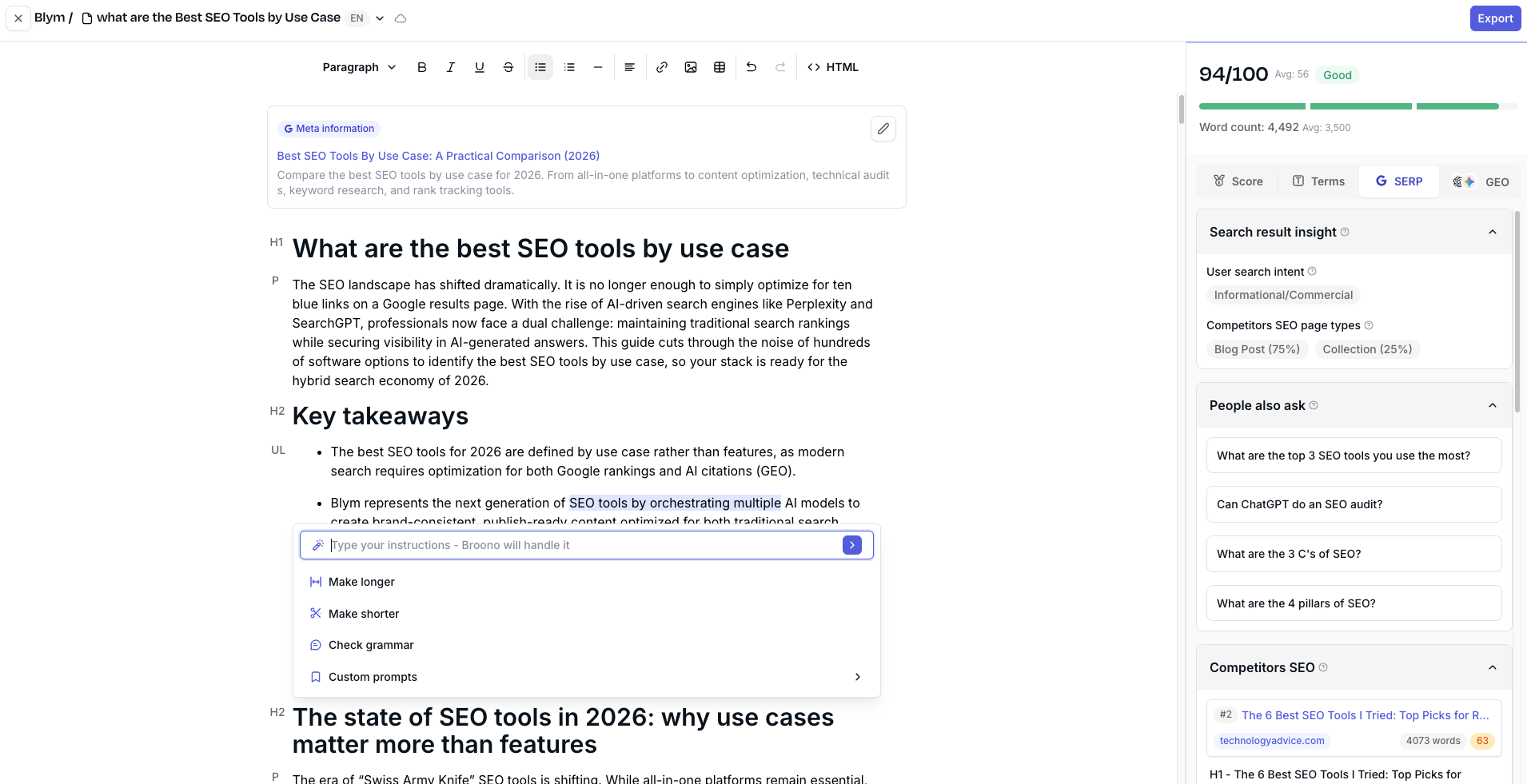Screen dimensions: 1527x784
Task: Collapse the People also ask section
Action: (1492, 405)
